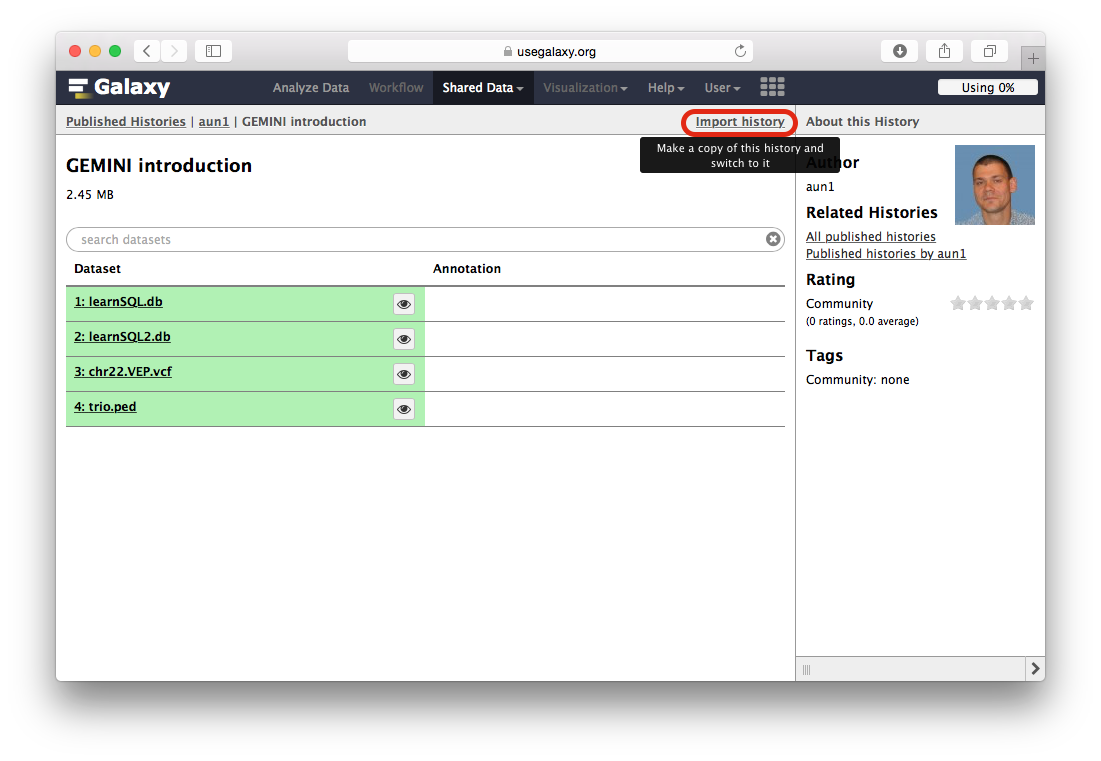The image size is (1101, 761).
Task: Click the Using 0% quota indicator
Action: click(987, 87)
